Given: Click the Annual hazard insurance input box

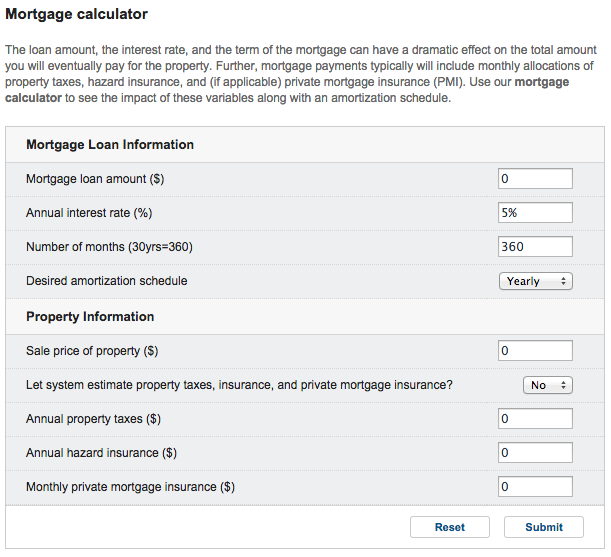Looking at the screenshot, I should 535,453.
